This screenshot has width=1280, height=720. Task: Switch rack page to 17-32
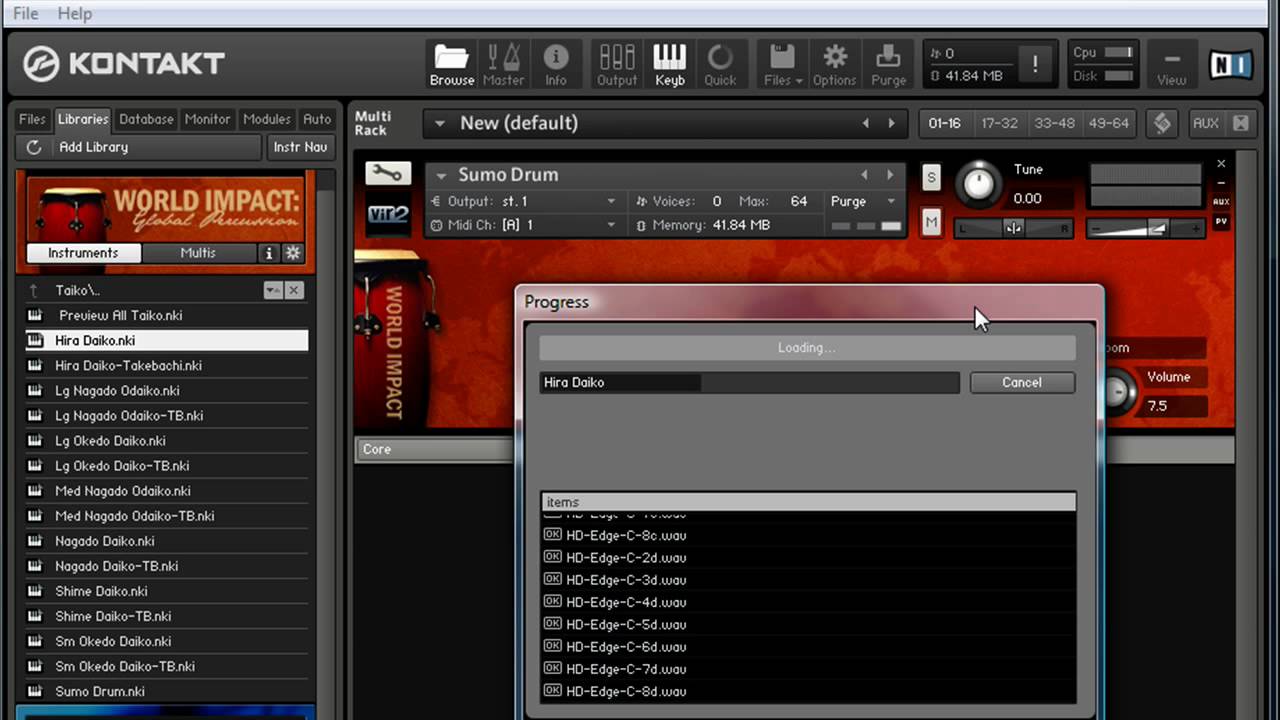click(x=999, y=123)
